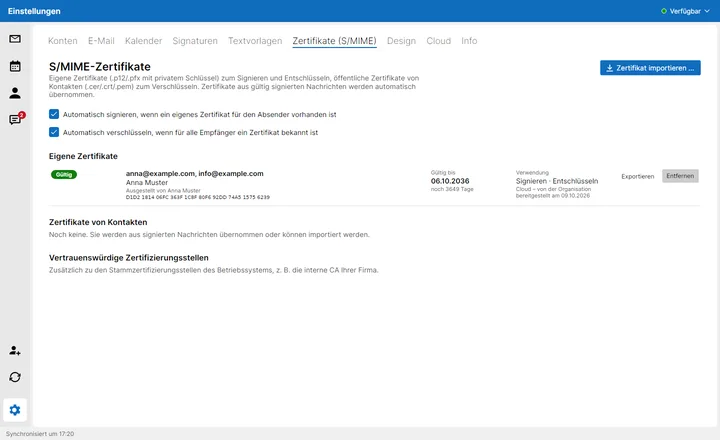Click the Synchronisiert um 17:20 status text
This screenshot has height=440, width=720.
(x=40, y=434)
